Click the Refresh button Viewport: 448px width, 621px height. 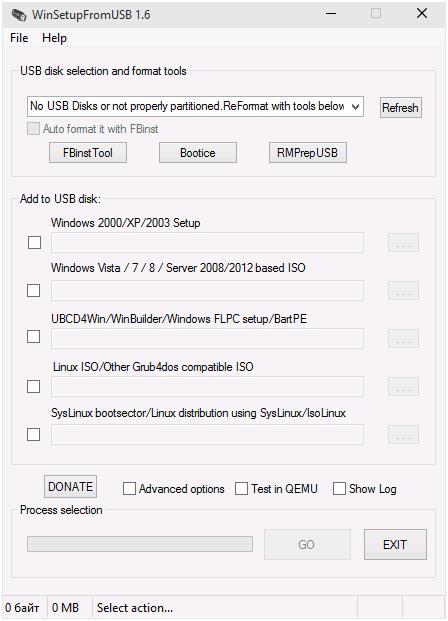pos(400,108)
